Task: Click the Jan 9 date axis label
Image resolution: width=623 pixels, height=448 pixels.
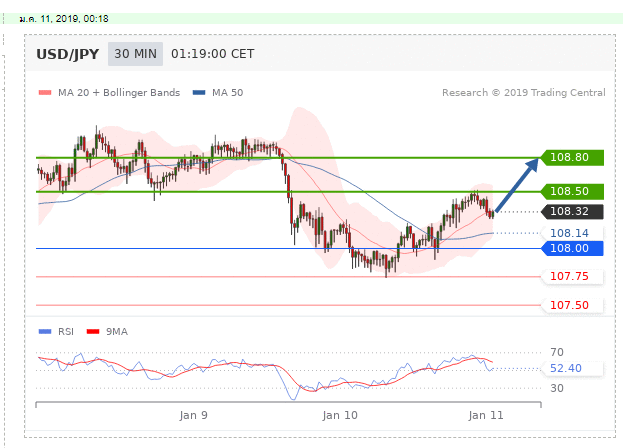Action: [193, 415]
